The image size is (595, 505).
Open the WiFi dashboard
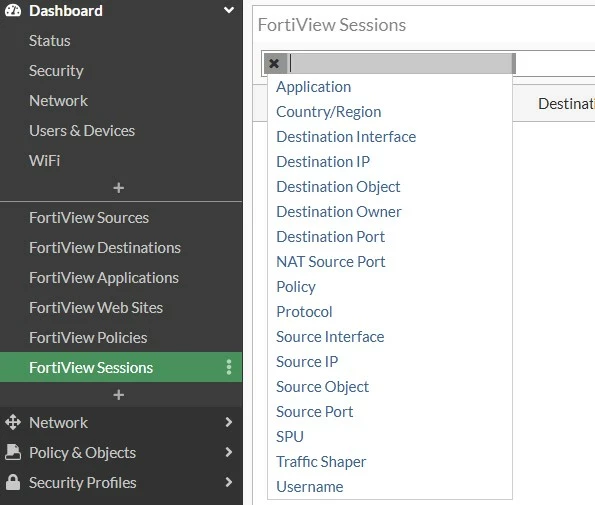point(44,160)
